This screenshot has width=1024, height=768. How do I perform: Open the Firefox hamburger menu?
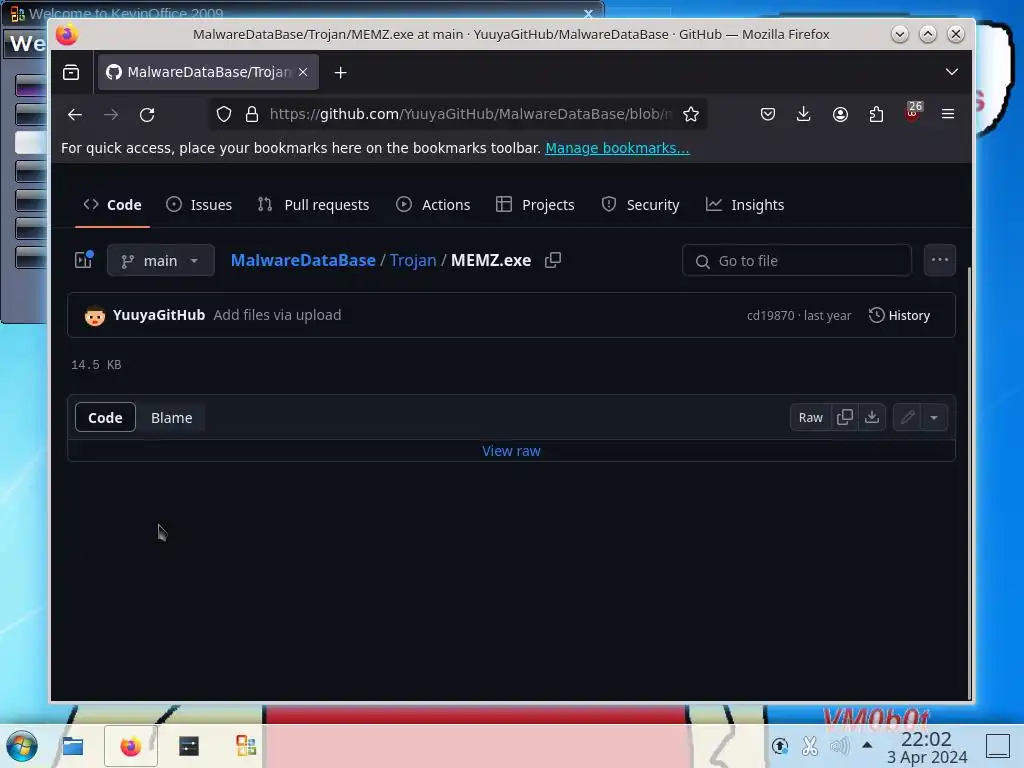coord(948,114)
